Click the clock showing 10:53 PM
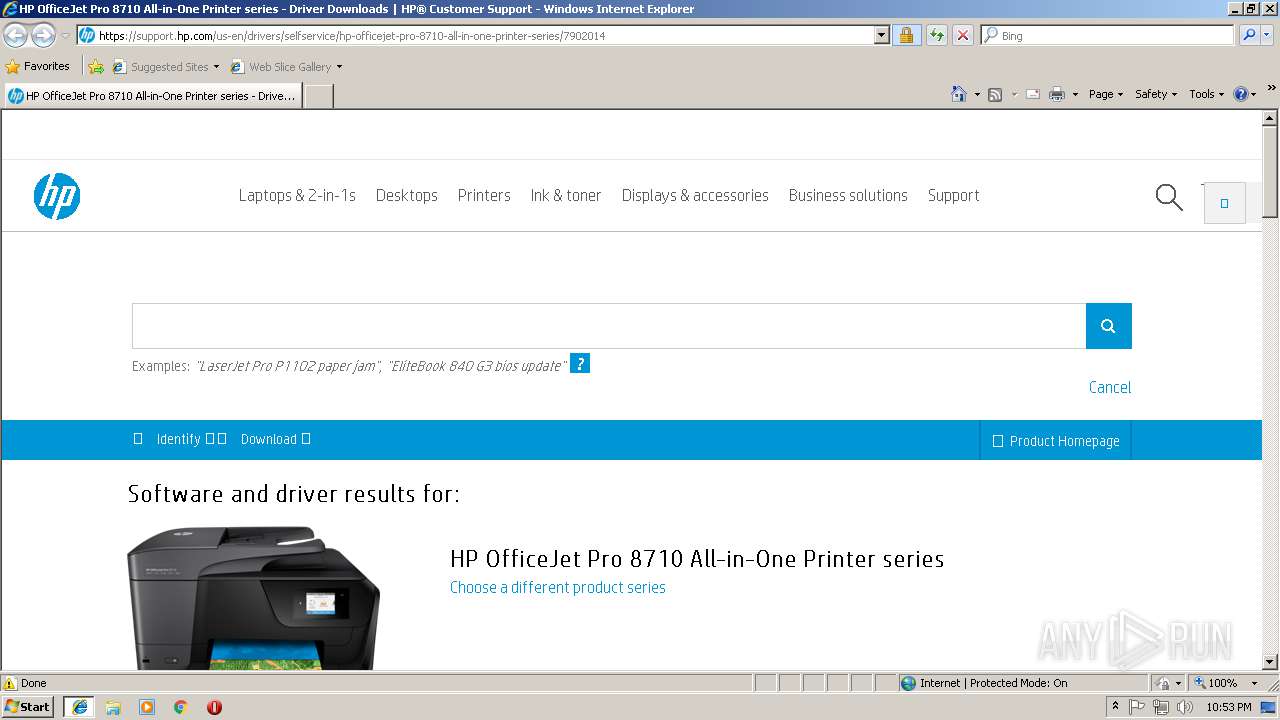This screenshot has width=1280, height=720. [x=1229, y=707]
